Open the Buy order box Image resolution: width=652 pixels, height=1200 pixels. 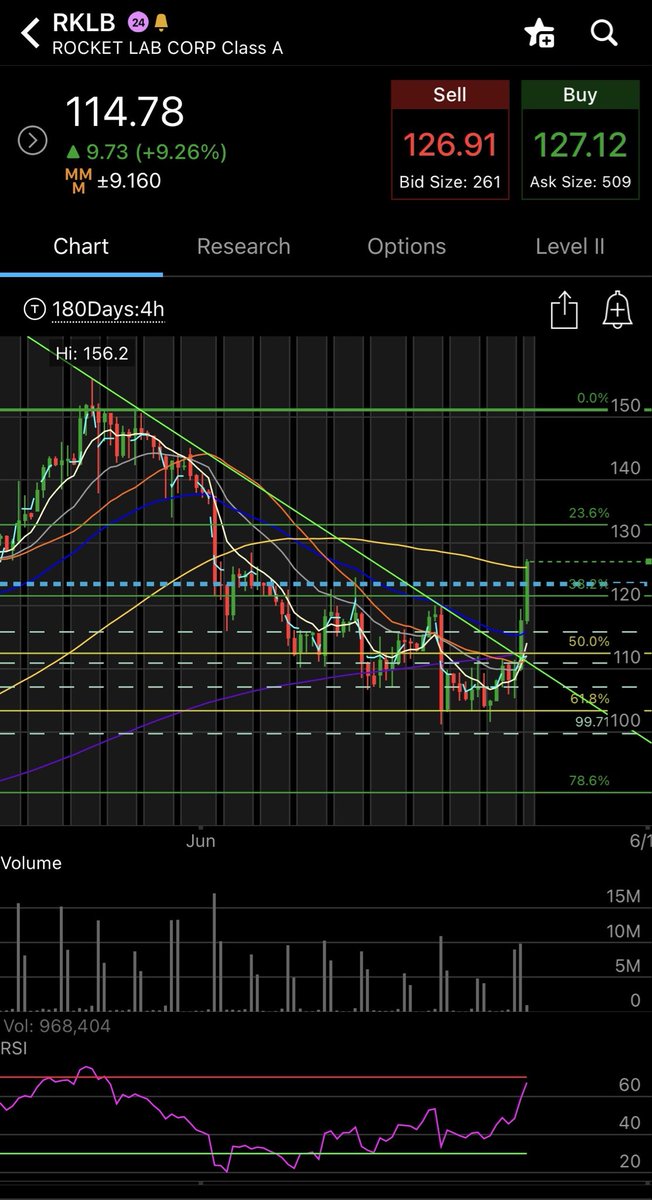[x=580, y=141]
